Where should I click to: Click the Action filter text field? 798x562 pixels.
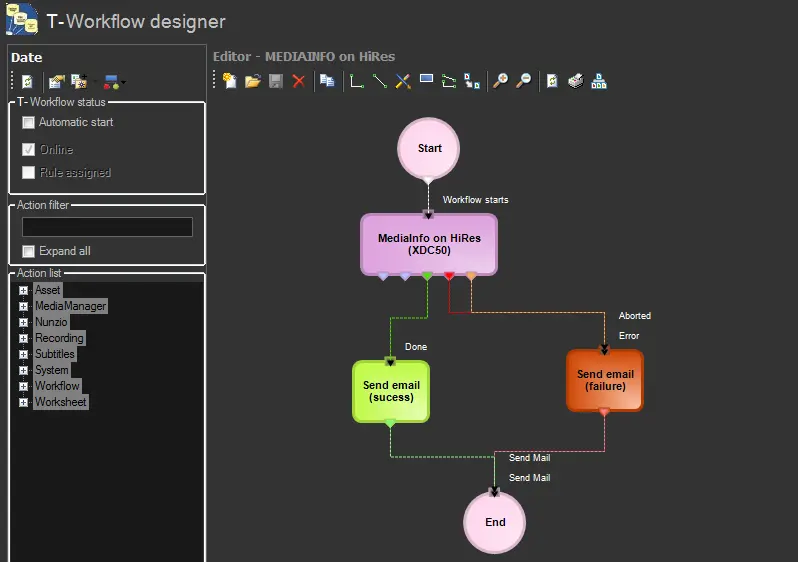[107, 227]
